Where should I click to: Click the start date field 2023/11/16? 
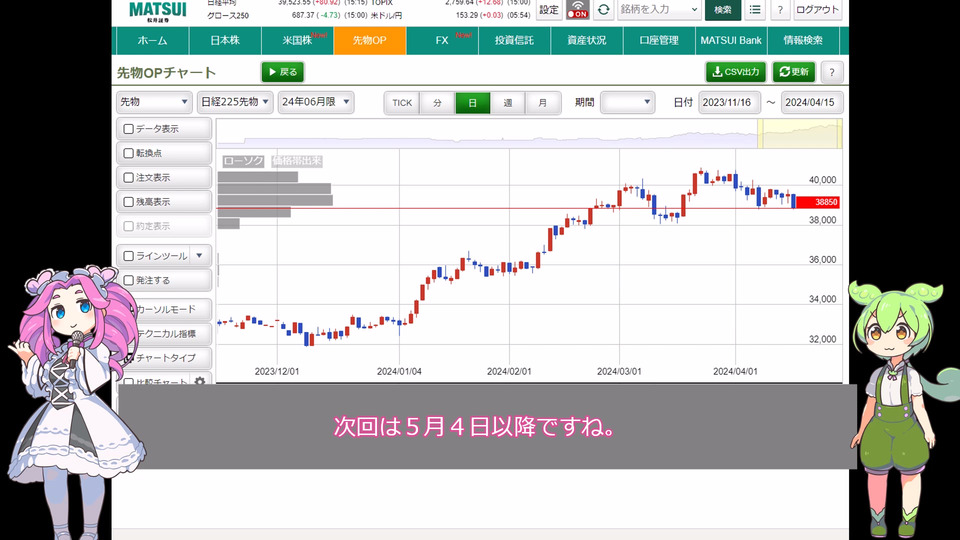pos(729,102)
